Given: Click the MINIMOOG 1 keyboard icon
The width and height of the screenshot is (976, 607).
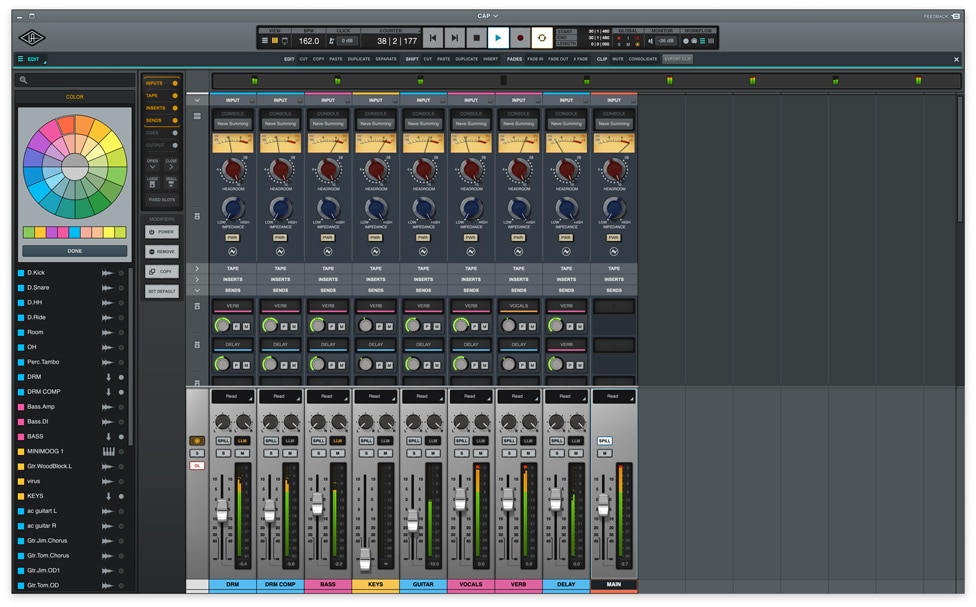Looking at the screenshot, I should click(x=108, y=451).
